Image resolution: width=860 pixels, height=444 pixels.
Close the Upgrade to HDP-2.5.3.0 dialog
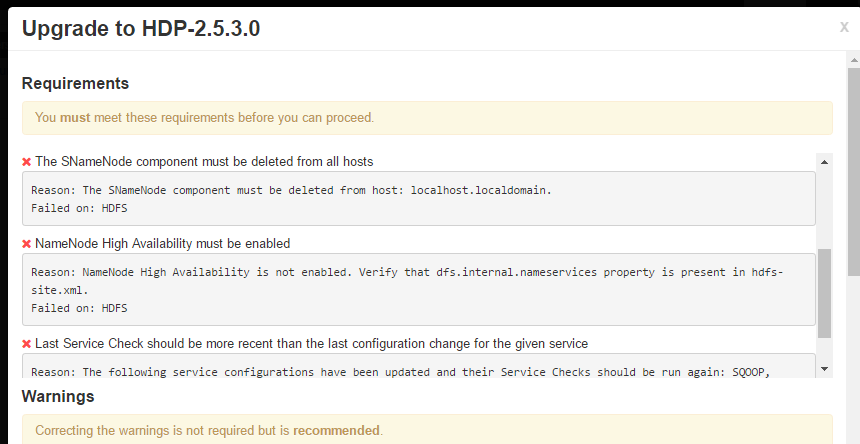pos(844,27)
